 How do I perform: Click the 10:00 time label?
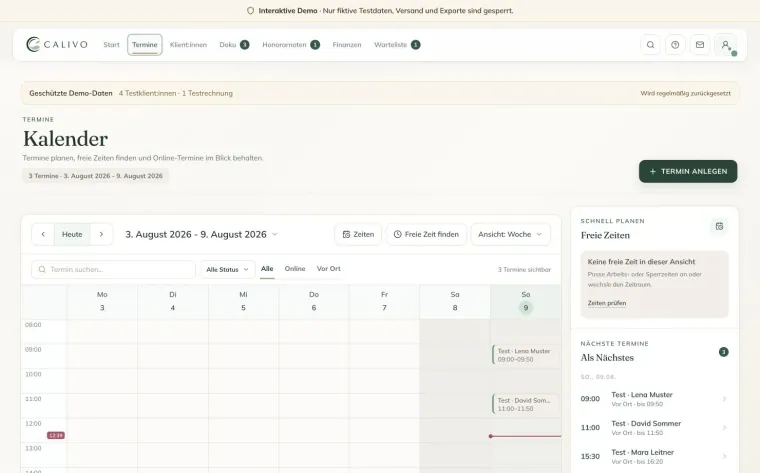pyautogui.click(x=33, y=374)
